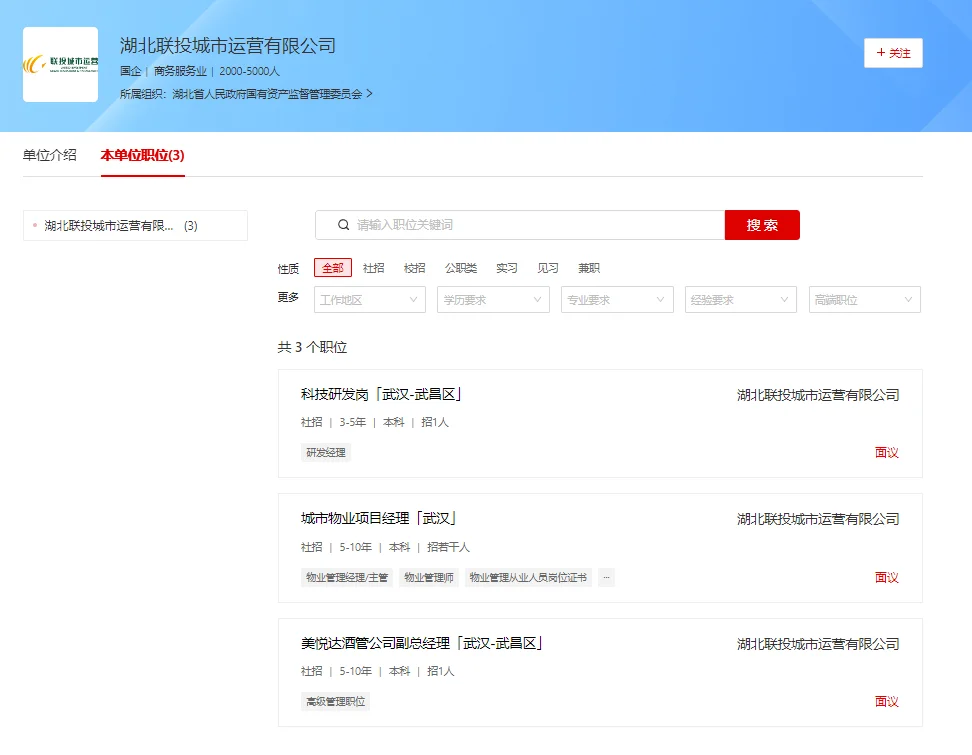Open the 高端职位 dropdown

coord(864,299)
